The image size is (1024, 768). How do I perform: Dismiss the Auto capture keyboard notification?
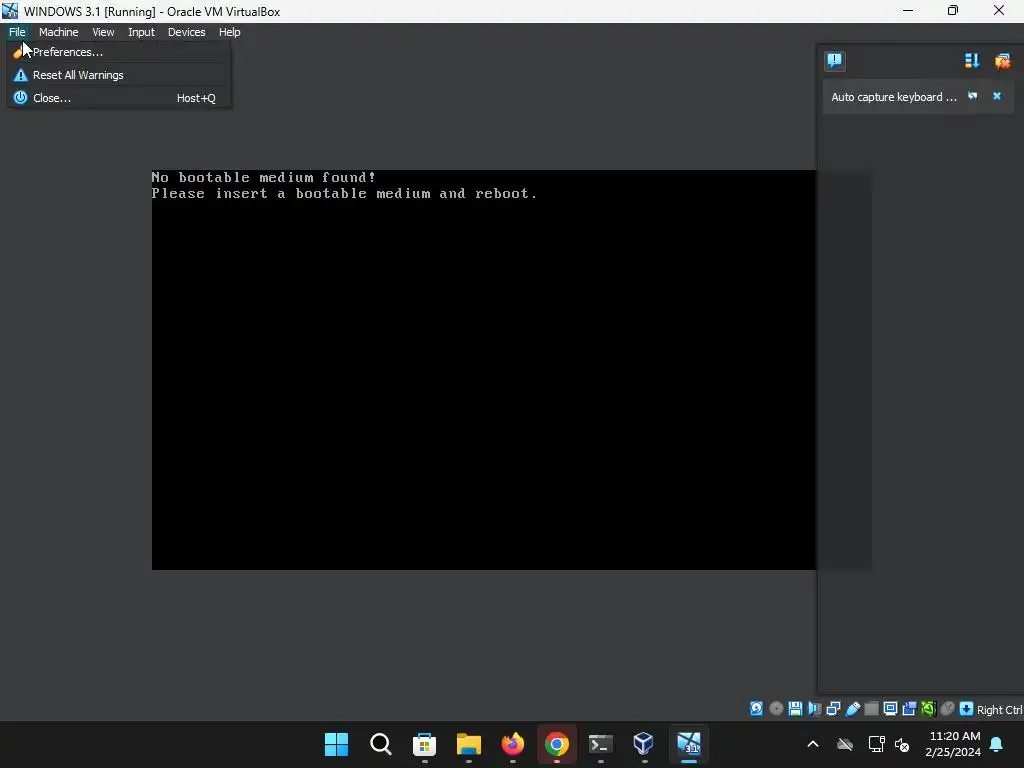(997, 96)
